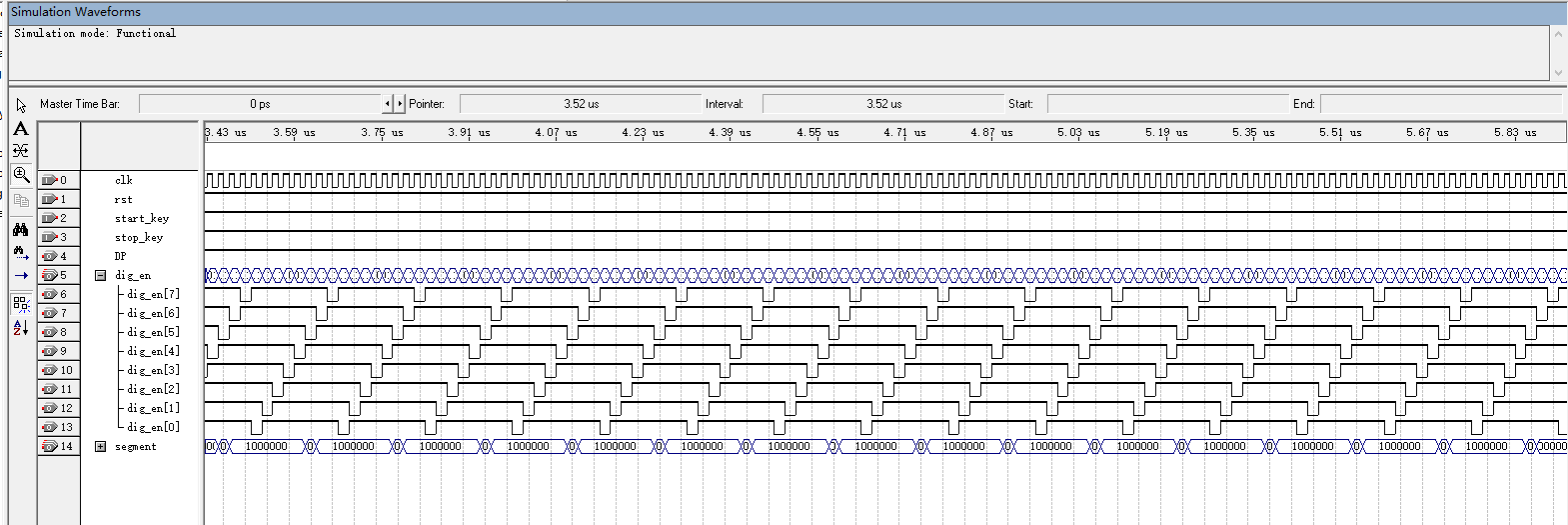Click the Pointer time field
The image size is (1568, 525).
(x=582, y=104)
